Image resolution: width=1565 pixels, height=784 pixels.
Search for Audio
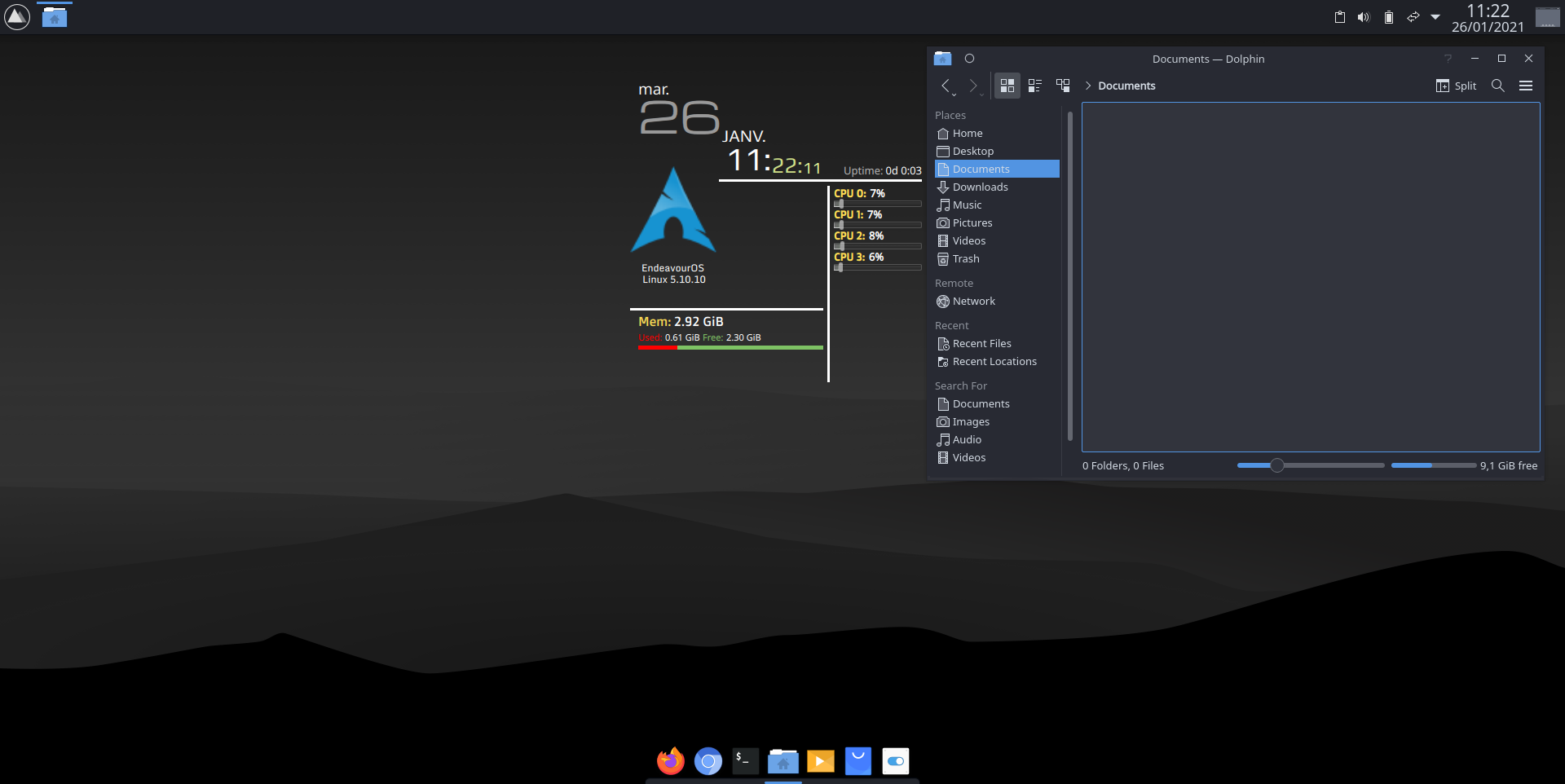(997, 440)
